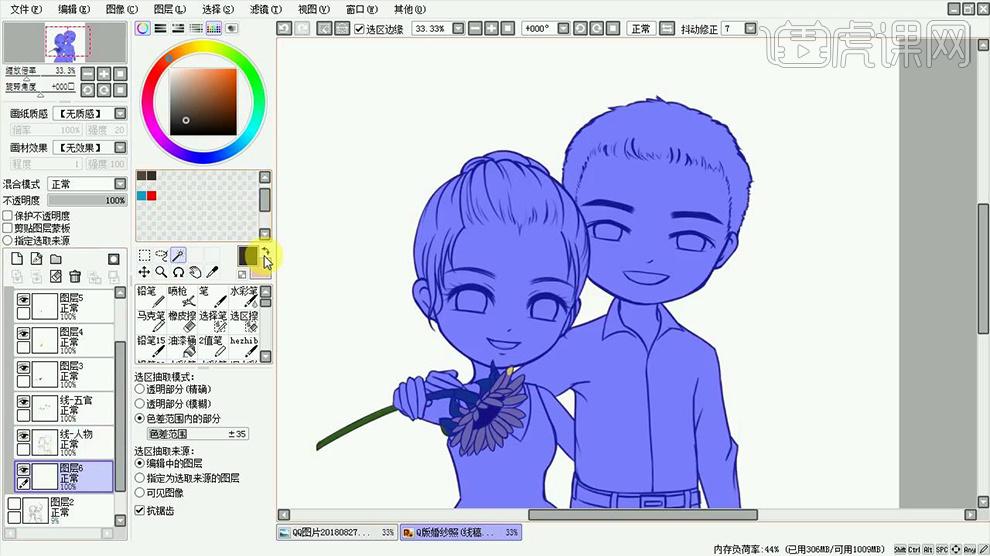The image size is (990, 556).
Task: Delete layer with the trash icon
Action: (75, 276)
